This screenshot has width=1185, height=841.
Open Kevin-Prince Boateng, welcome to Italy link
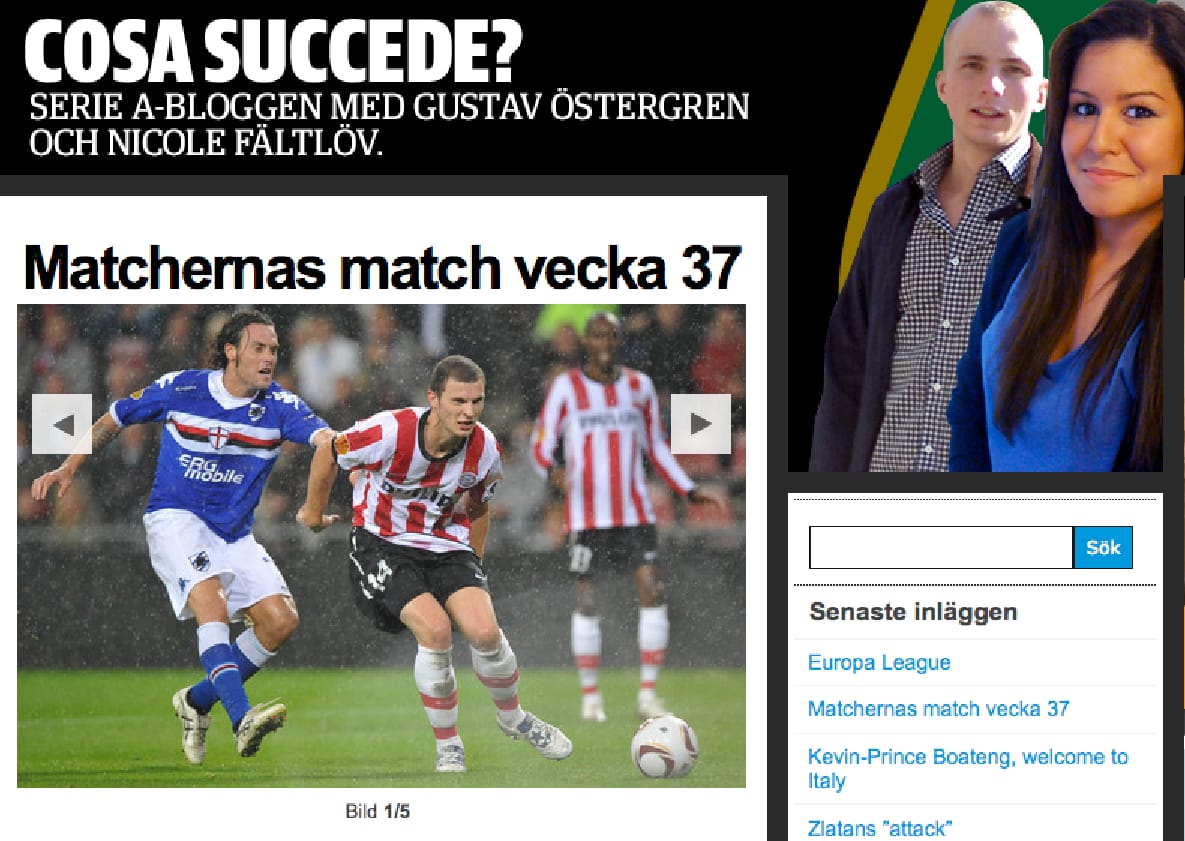967,768
